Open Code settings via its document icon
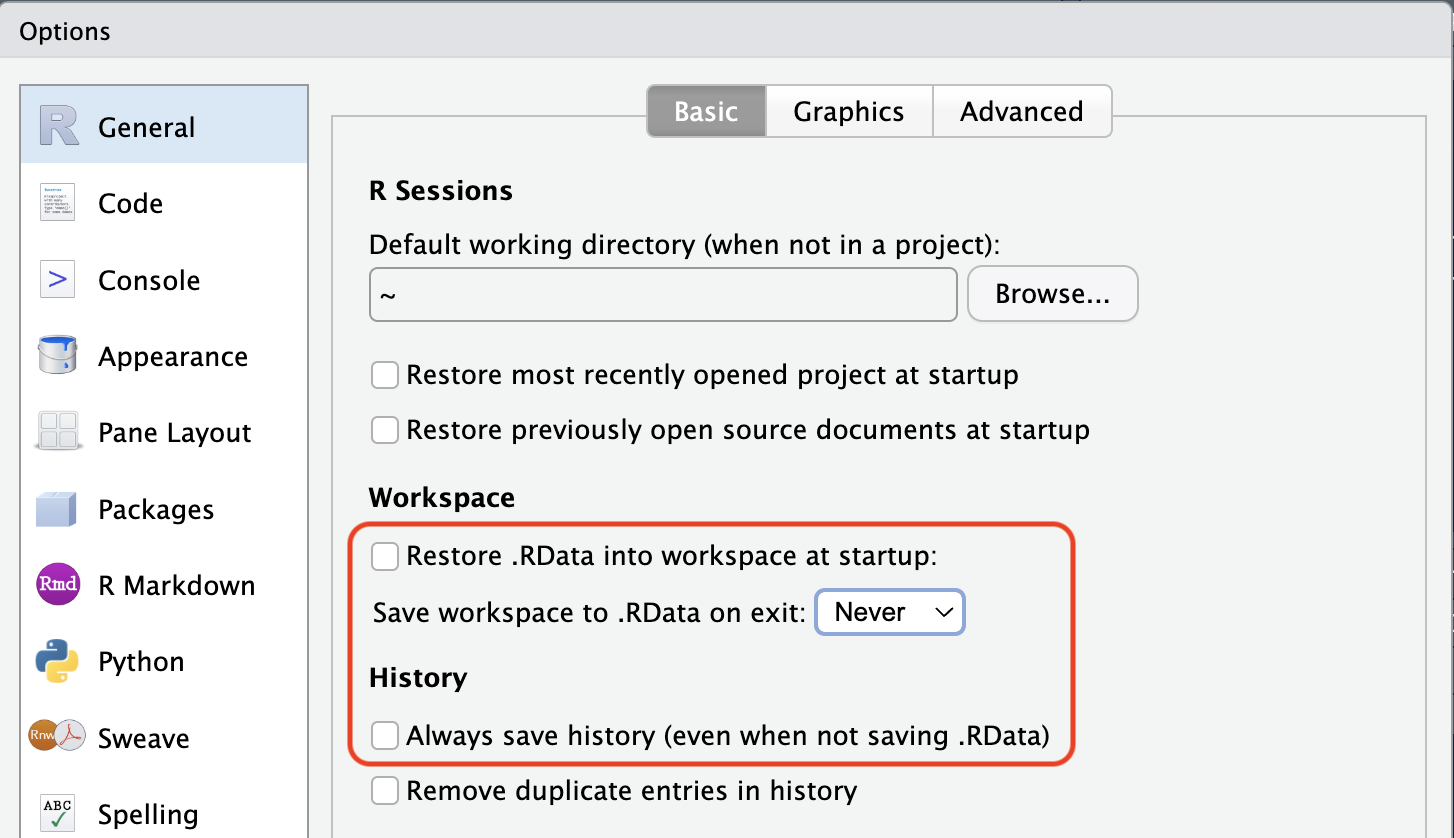 (58, 203)
